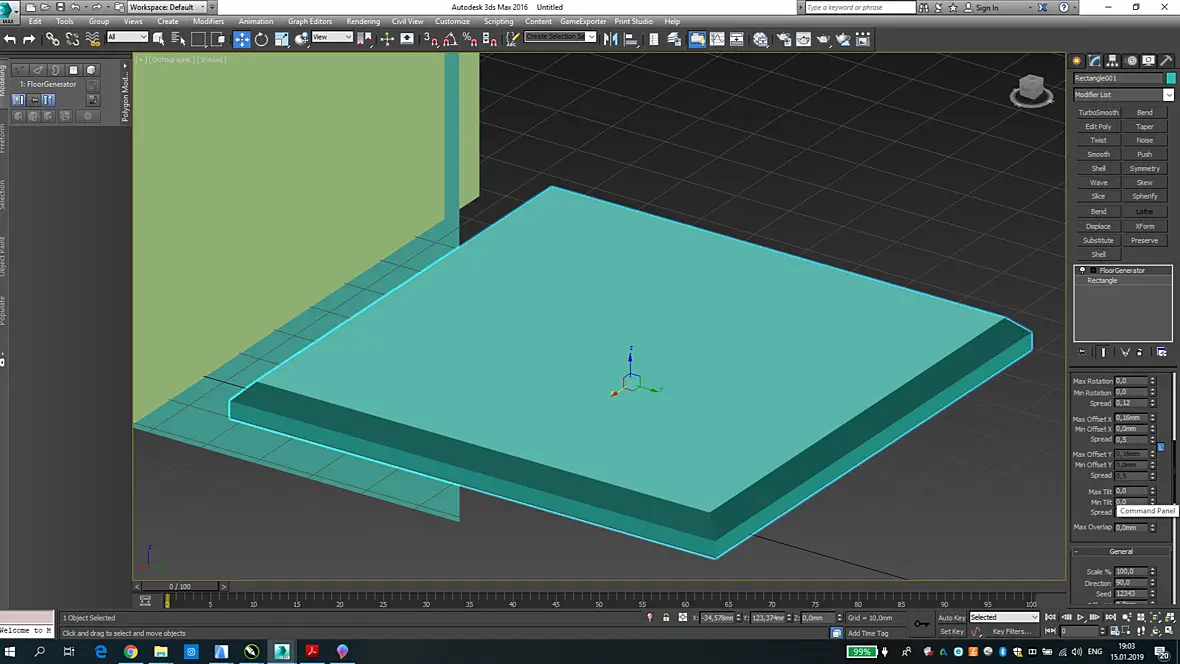Choose the Rectangular Selection Region tool
Viewport: 1180px width, 664px height.
pyautogui.click(x=198, y=39)
